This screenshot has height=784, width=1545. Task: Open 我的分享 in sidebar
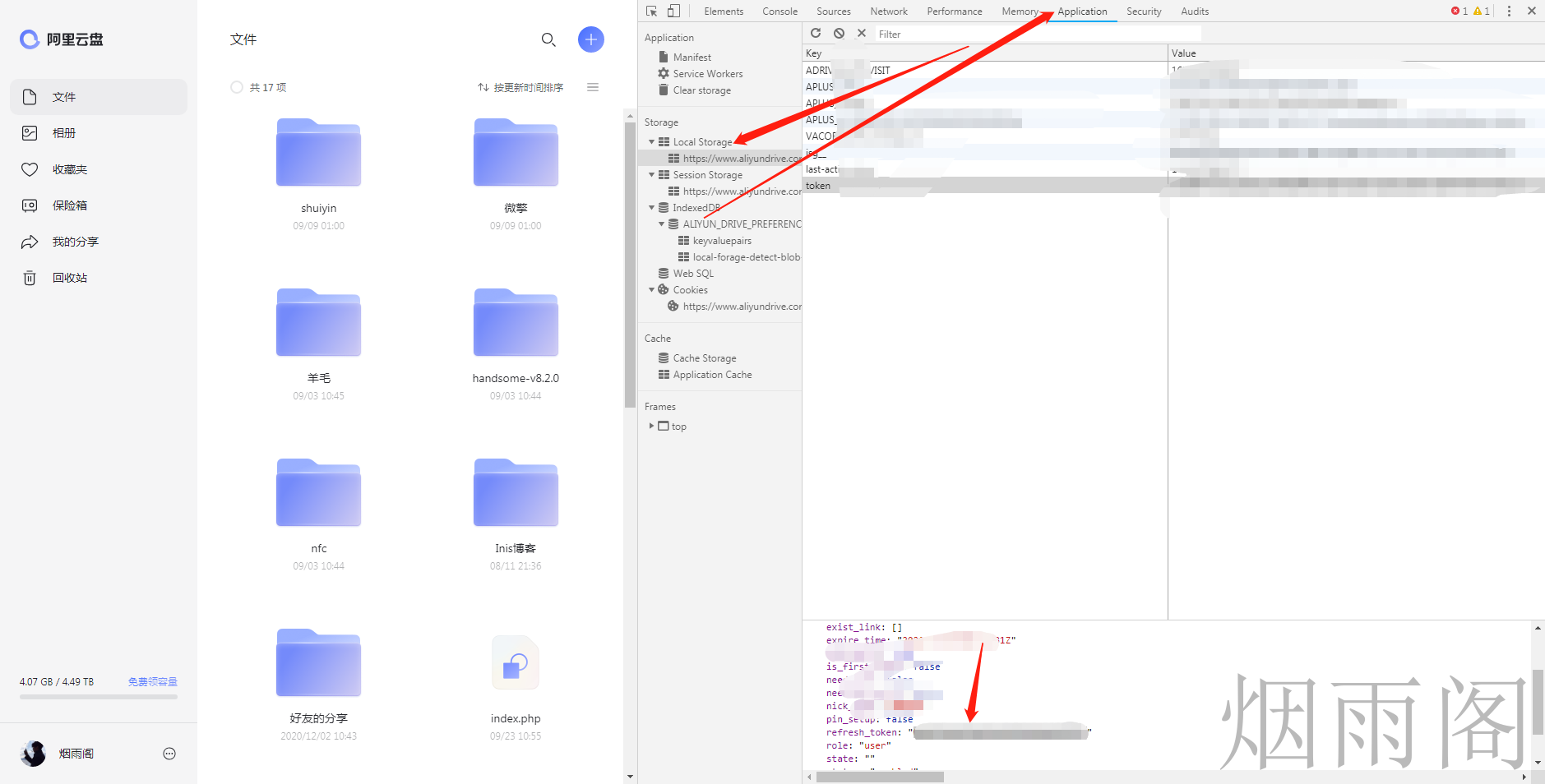tap(99, 242)
